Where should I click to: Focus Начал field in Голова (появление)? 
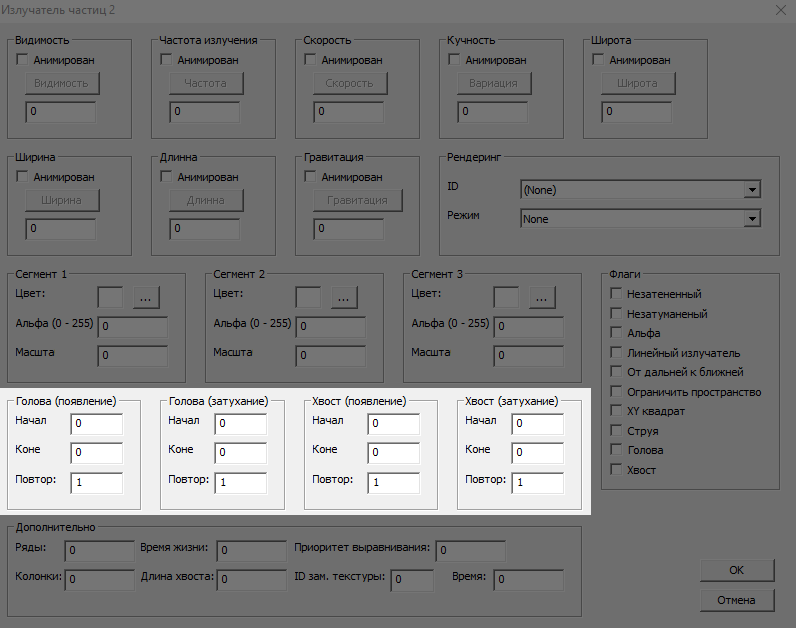(97, 424)
